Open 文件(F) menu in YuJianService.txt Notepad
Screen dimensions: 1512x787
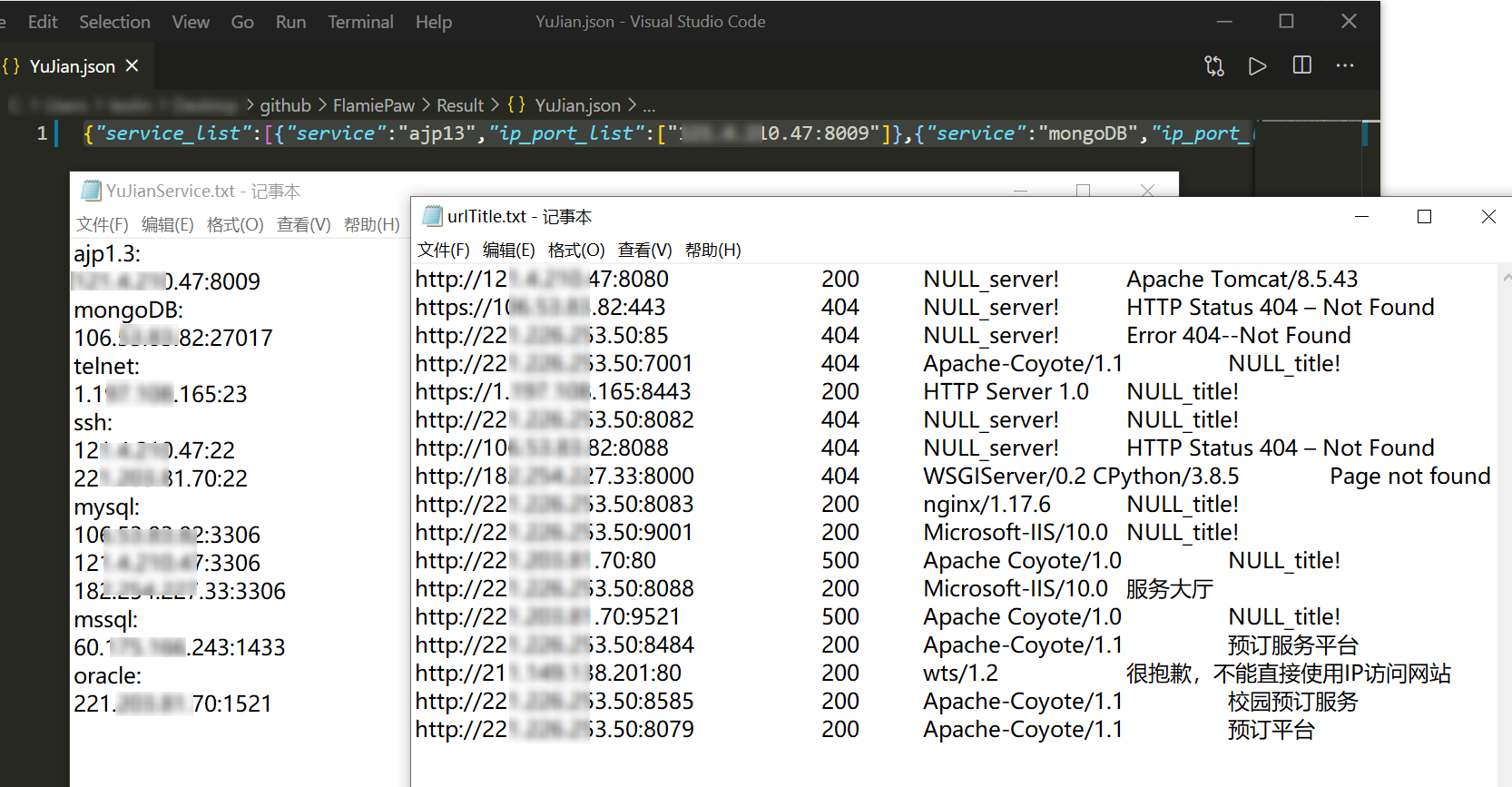[x=102, y=224]
